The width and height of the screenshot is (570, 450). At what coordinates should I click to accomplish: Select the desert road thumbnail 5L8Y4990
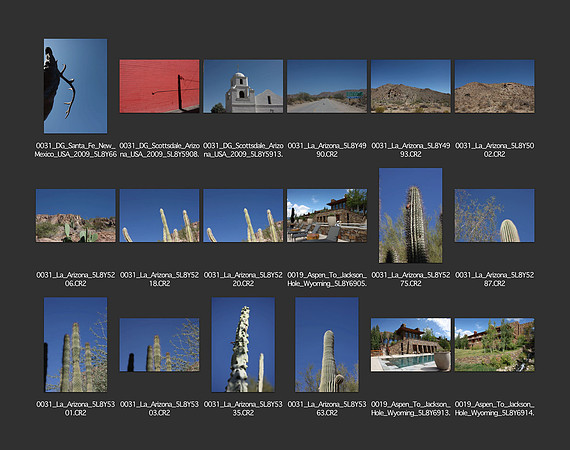(327, 86)
